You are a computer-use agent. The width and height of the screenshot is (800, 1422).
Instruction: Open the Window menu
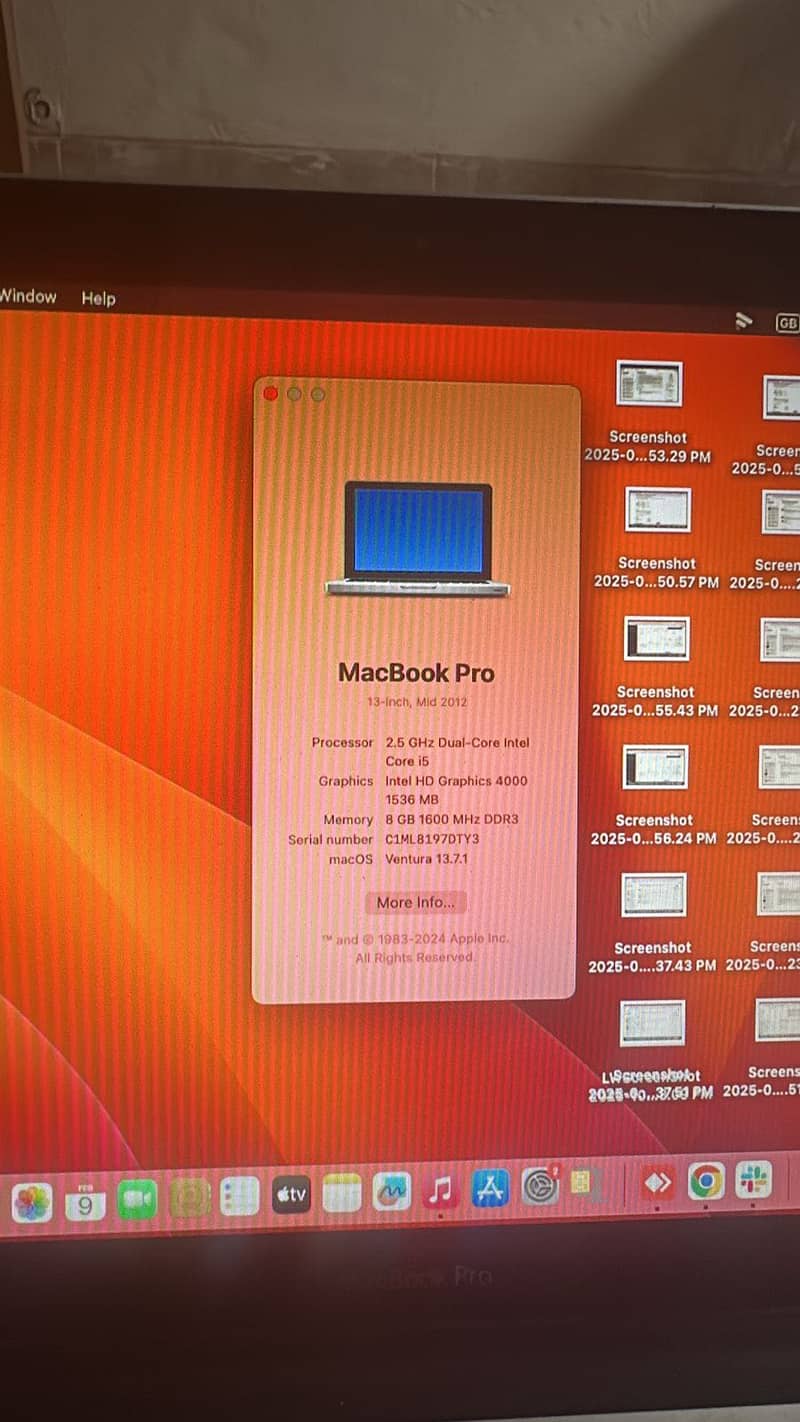tap(28, 296)
